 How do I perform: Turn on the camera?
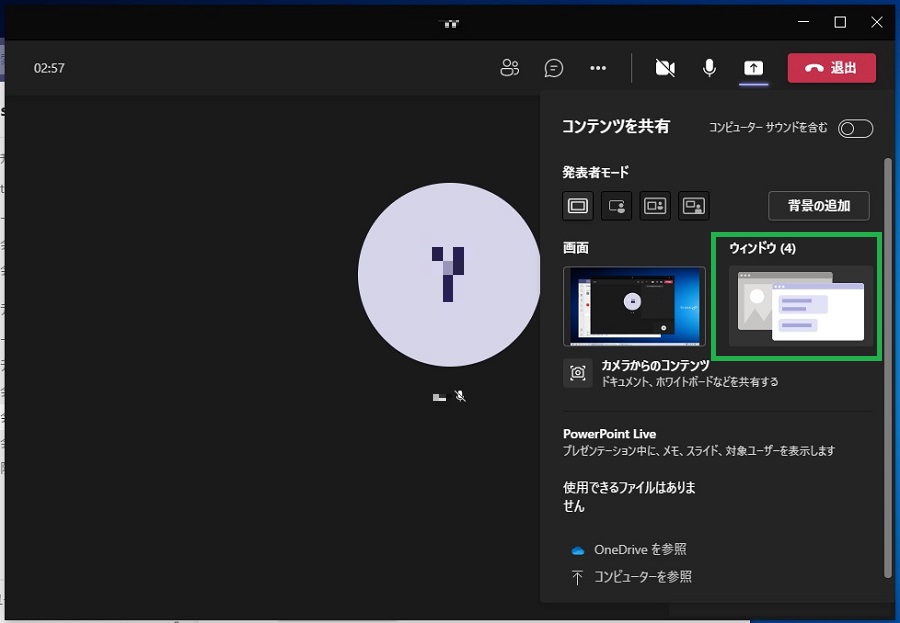[x=665, y=68]
